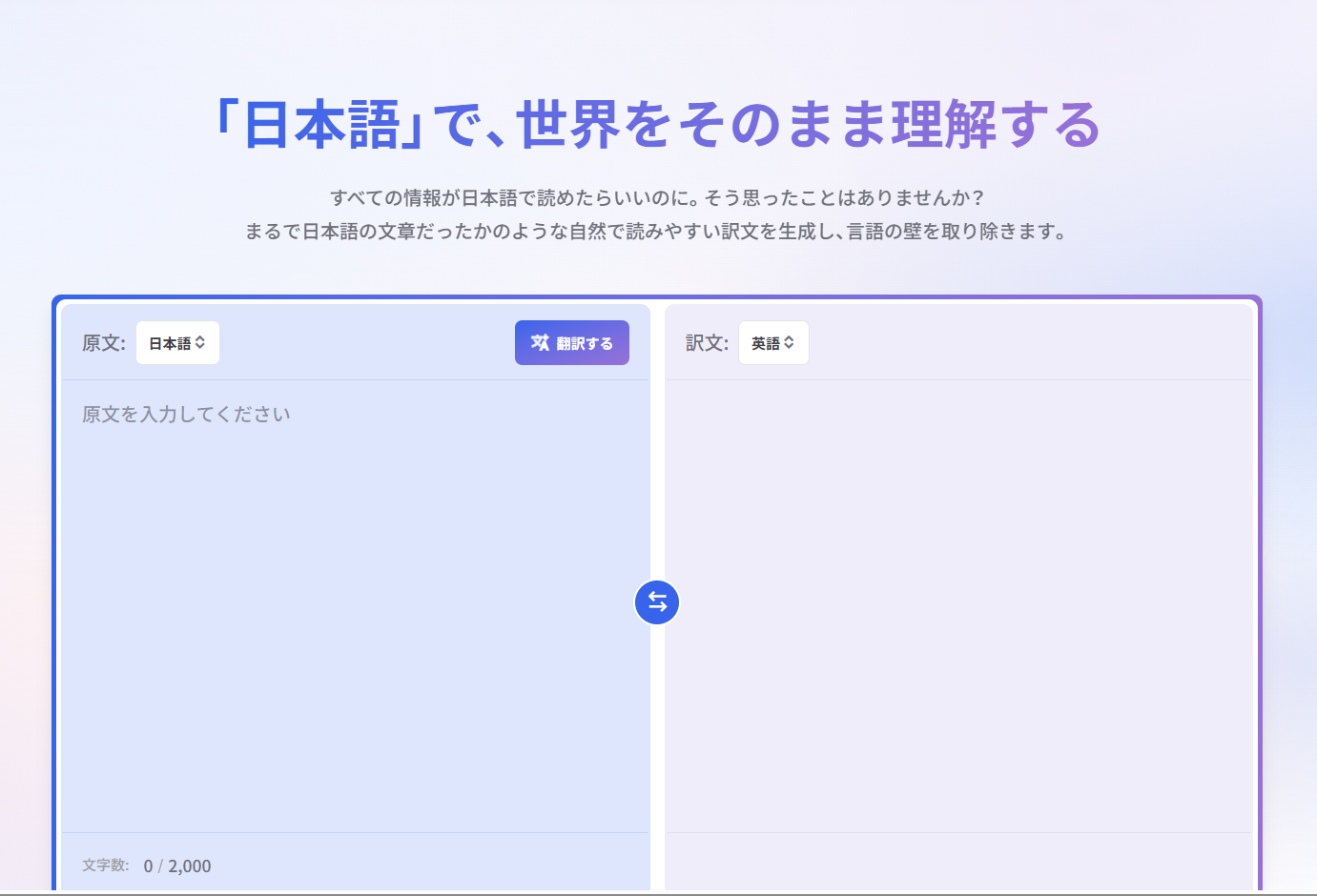Click the 0 / 2,000 character counter
The width and height of the screenshot is (1317, 896).
tap(177, 865)
